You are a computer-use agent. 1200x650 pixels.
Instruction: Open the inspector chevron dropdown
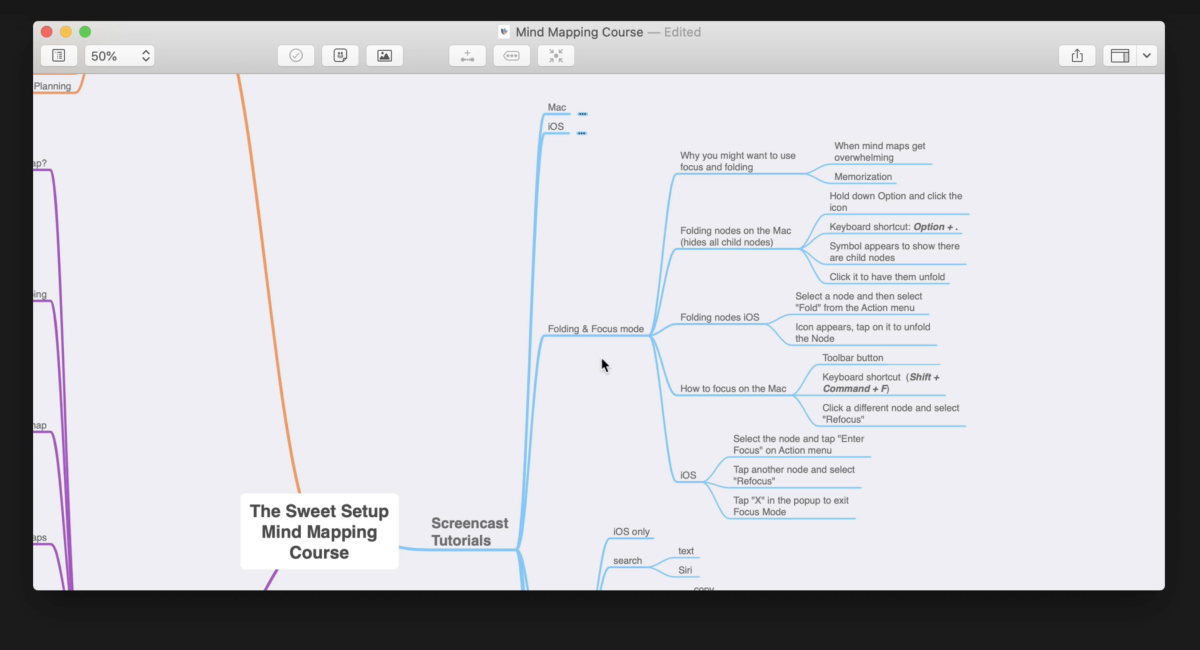pos(1146,56)
